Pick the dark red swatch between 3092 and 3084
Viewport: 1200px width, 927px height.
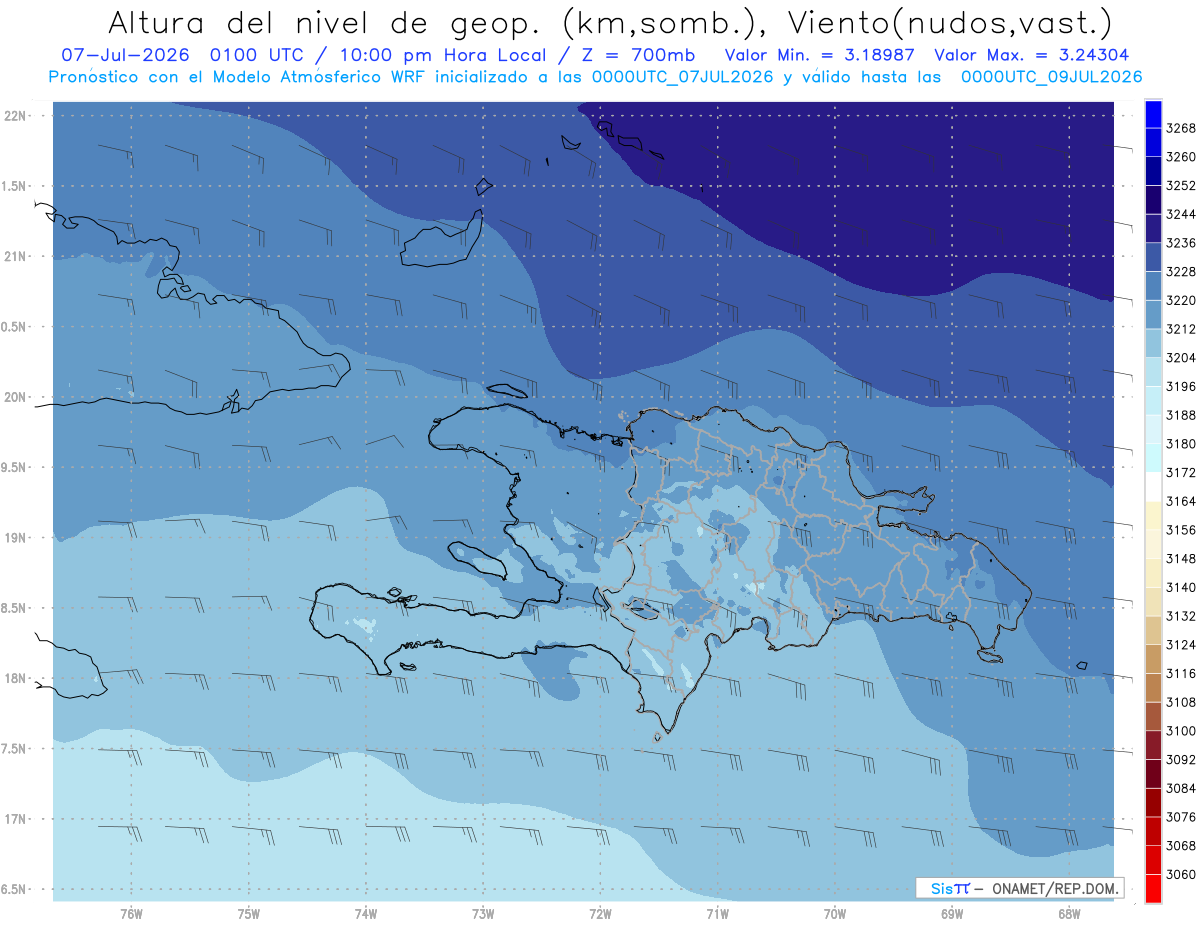[1153, 774]
